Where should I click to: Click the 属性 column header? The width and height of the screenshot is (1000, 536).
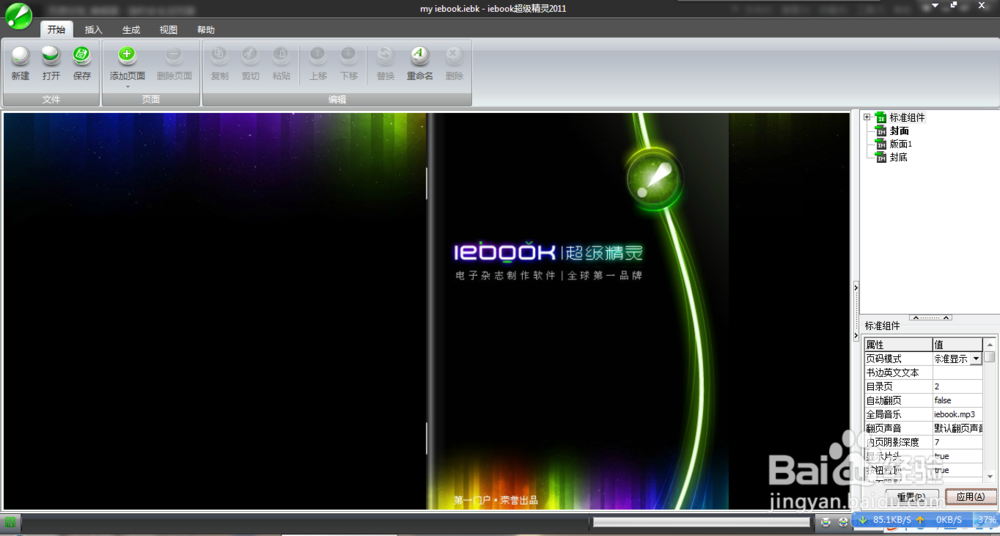pyautogui.click(x=898, y=345)
